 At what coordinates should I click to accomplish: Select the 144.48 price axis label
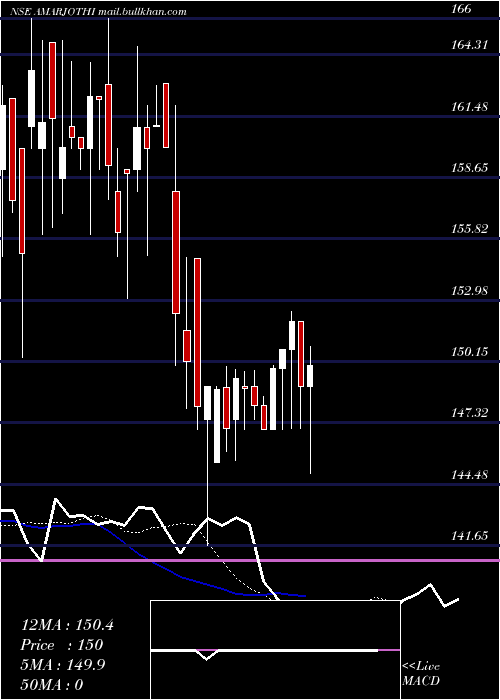(x=468, y=475)
